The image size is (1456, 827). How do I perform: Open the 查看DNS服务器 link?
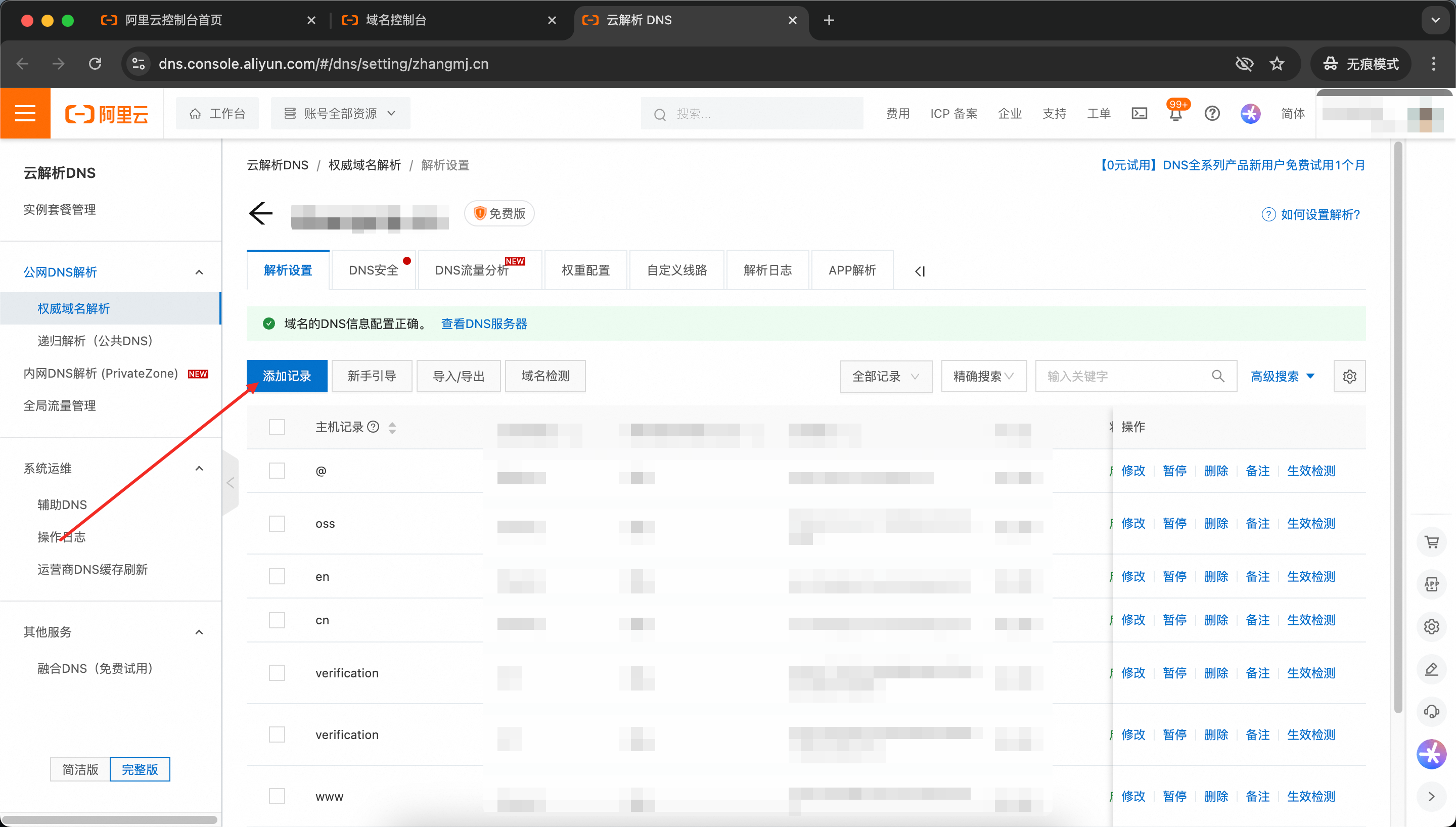click(484, 324)
